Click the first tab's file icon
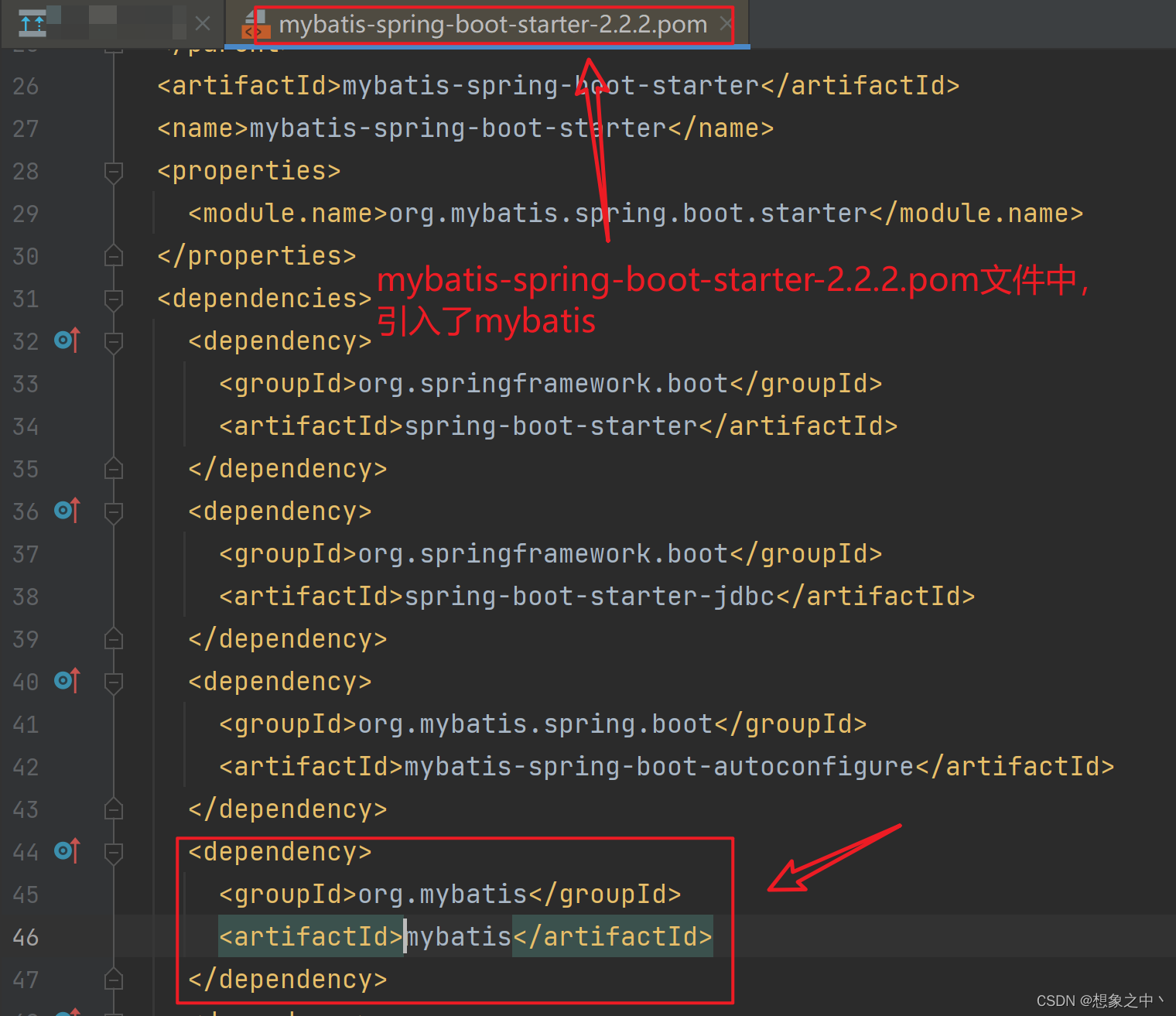The image size is (1176, 1016). [x=32, y=24]
